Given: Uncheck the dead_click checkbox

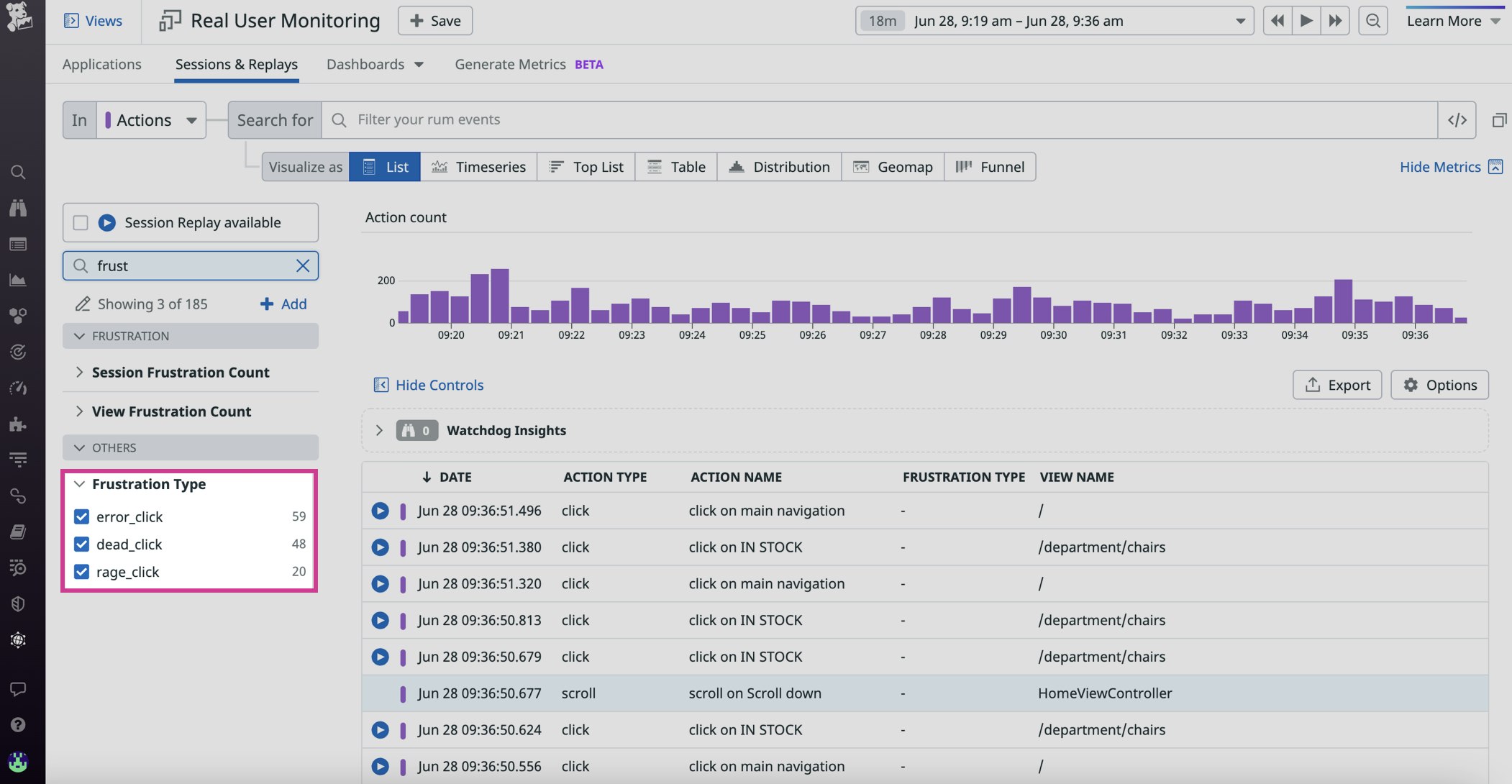Looking at the screenshot, I should (x=81, y=544).
